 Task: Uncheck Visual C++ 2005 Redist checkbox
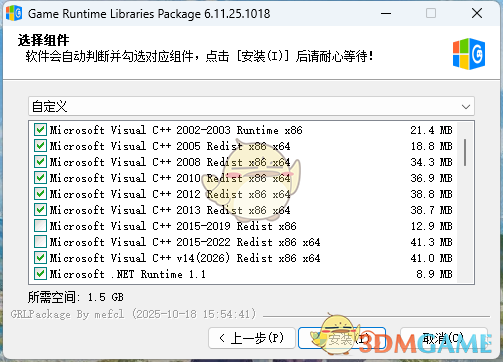pos(40,146)
